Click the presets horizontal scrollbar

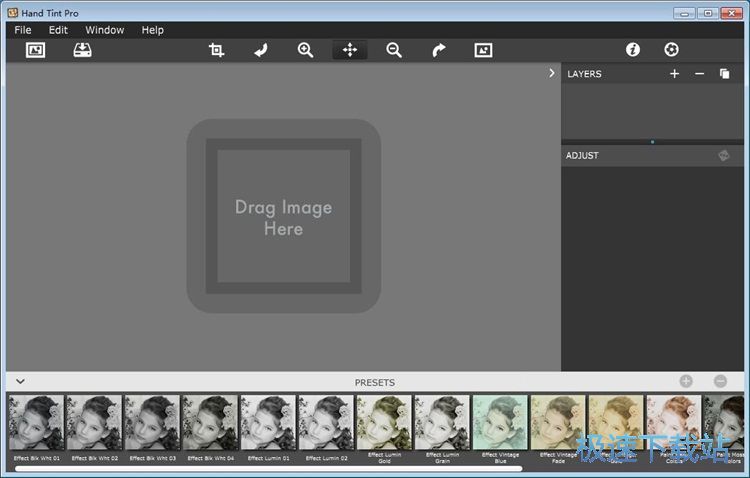[268, 469]
